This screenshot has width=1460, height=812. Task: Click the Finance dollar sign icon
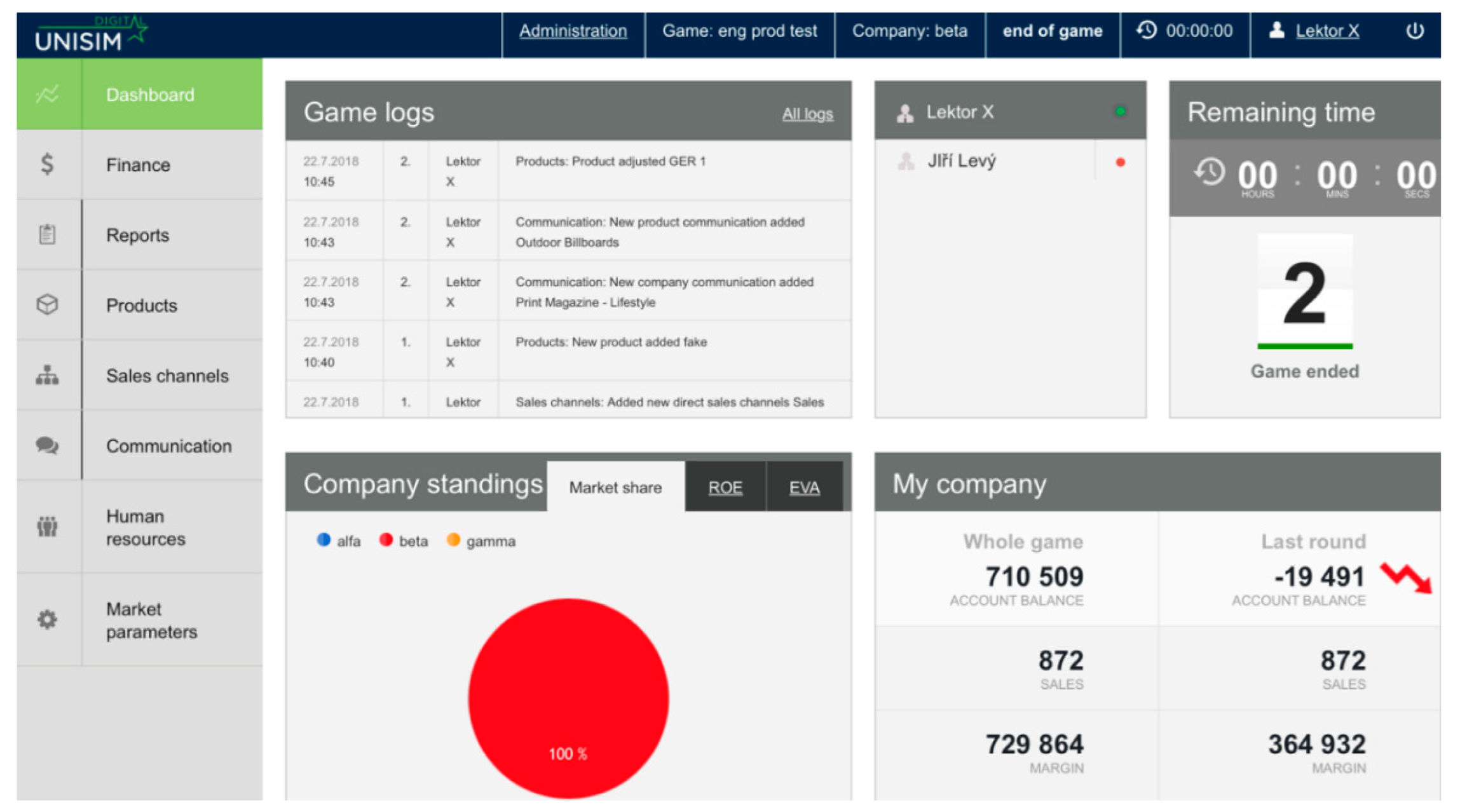pyautogui.click(x=47, y=165)
